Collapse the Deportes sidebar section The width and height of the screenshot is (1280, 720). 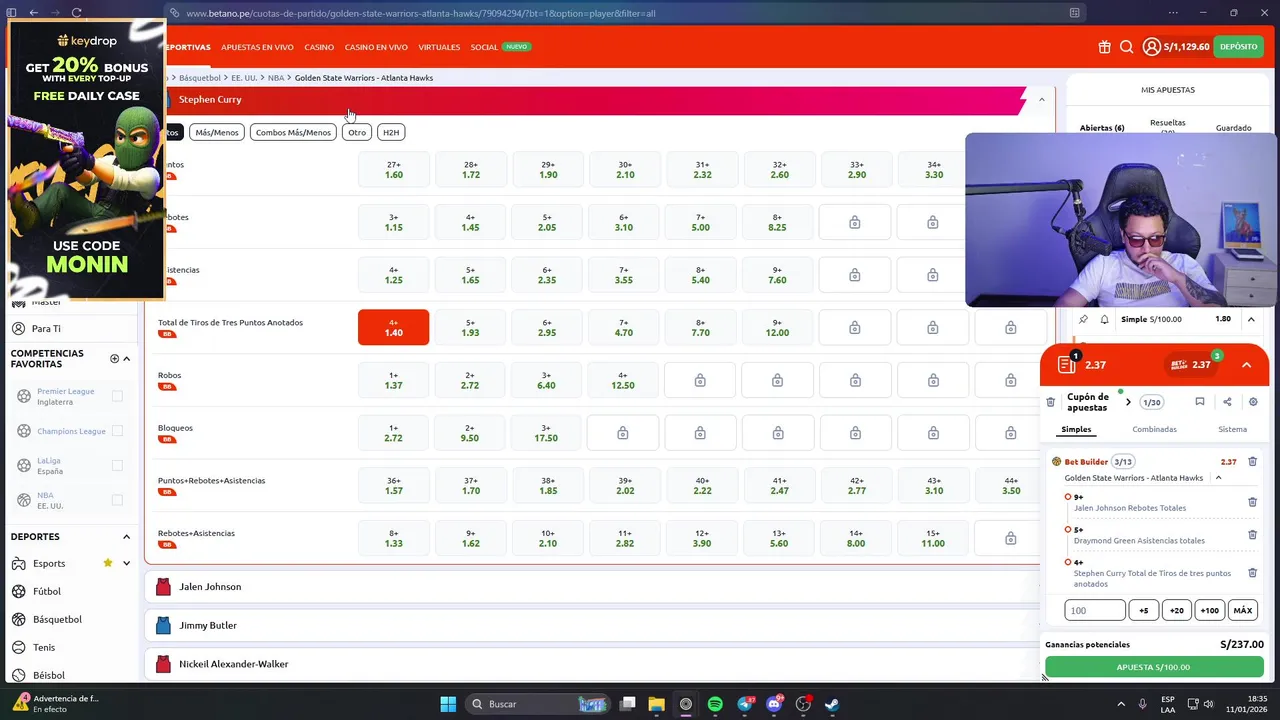tap(126, 537)
